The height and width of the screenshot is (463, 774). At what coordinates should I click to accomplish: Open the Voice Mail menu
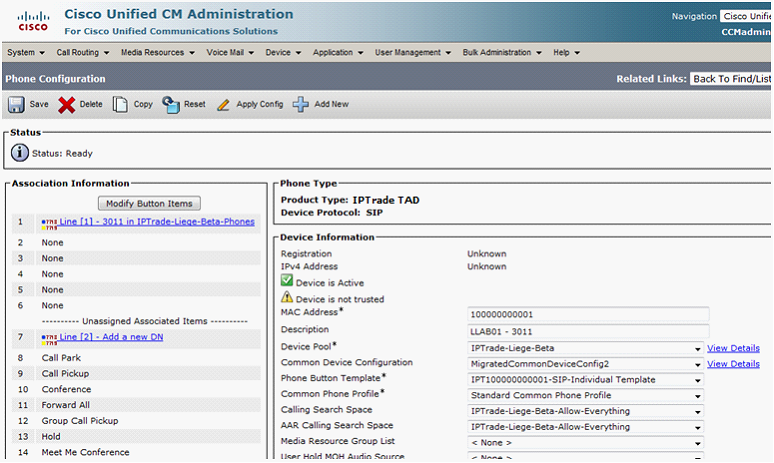(230, 52)
